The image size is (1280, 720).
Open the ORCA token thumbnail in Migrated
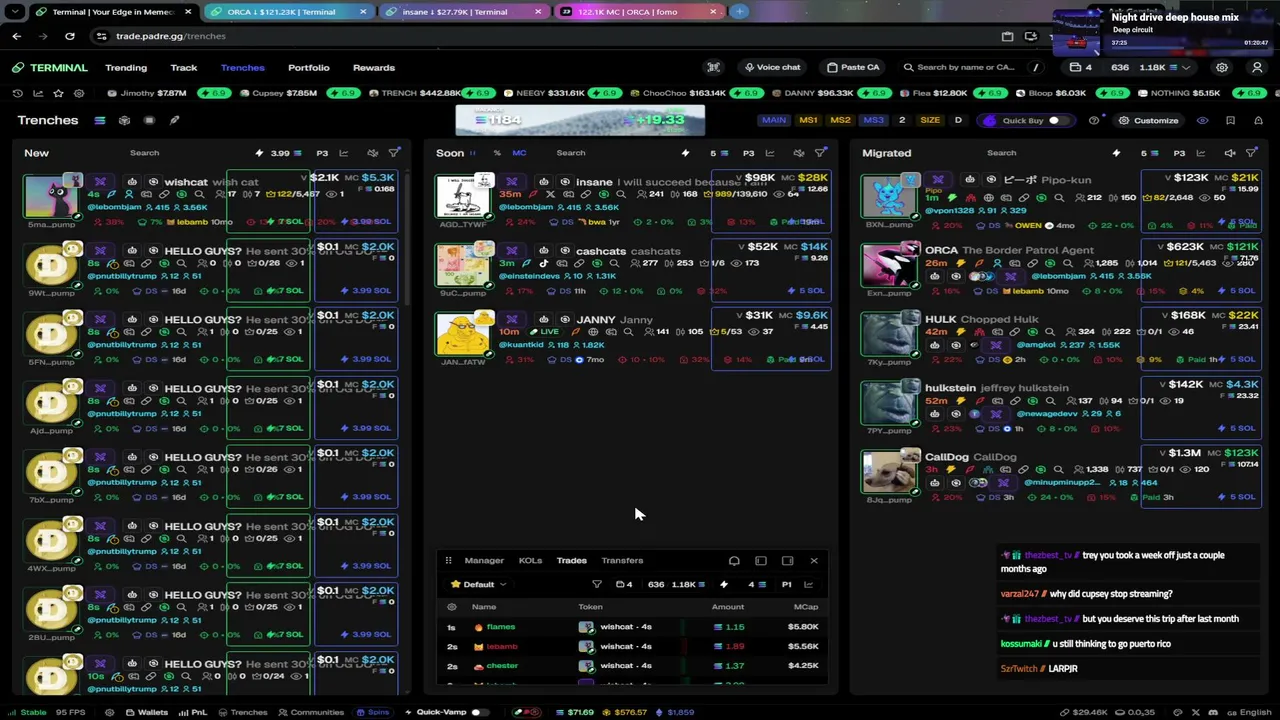tap(889, 265)
